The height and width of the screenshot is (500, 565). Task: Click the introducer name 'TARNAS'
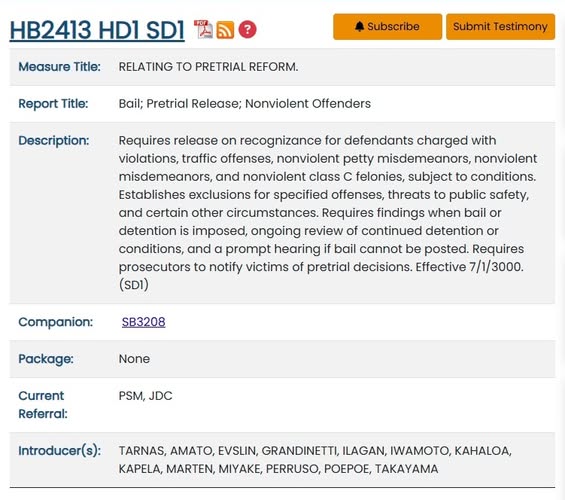pyautogui.click(x=142, y=451)
